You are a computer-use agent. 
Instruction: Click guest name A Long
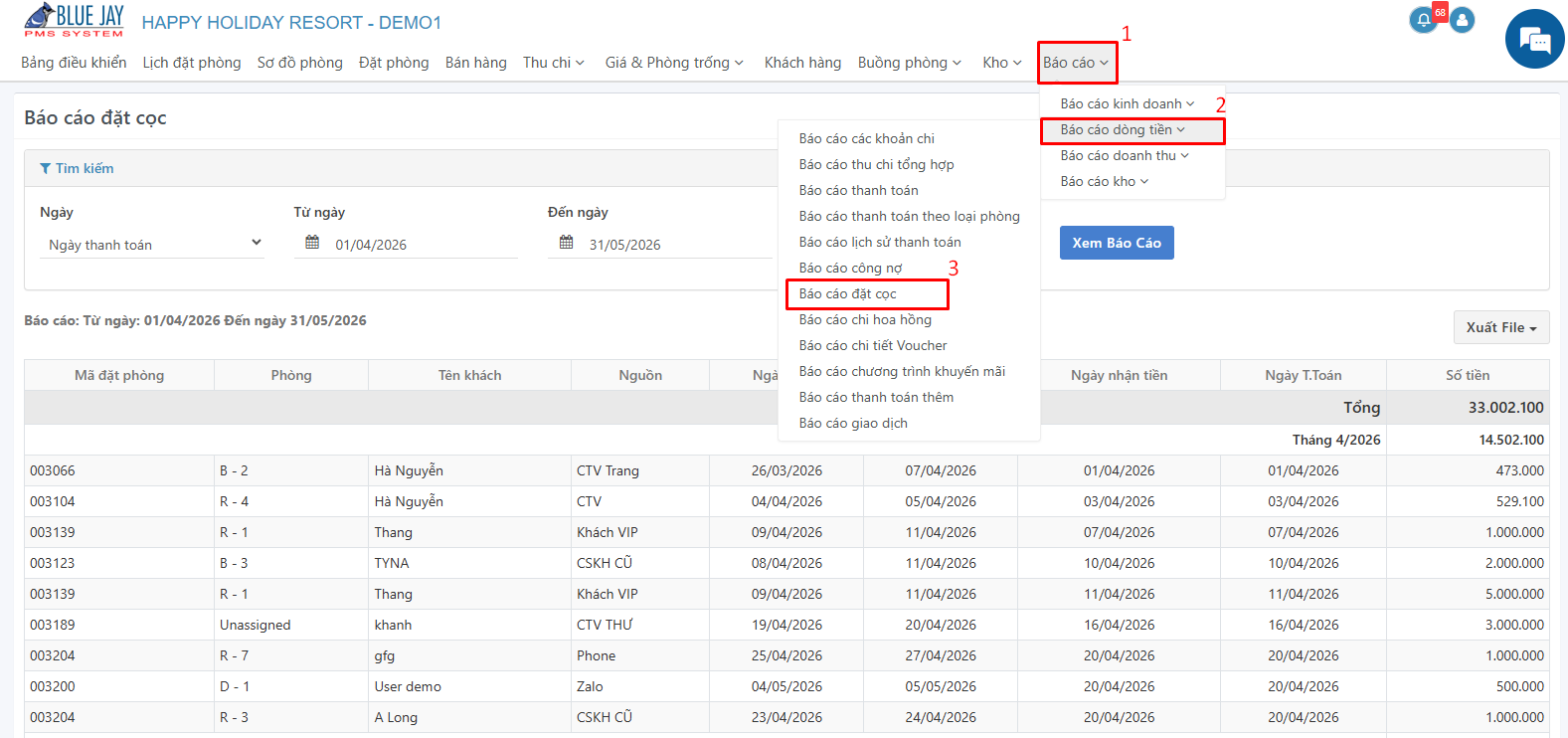pos(396,717)
